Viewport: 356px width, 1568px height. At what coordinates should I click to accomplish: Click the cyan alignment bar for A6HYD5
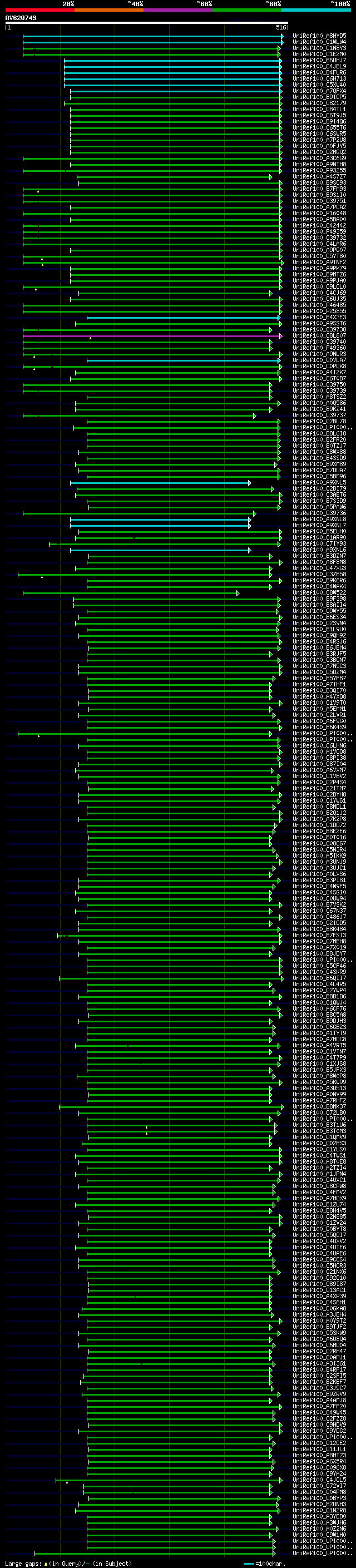(153, 36)
